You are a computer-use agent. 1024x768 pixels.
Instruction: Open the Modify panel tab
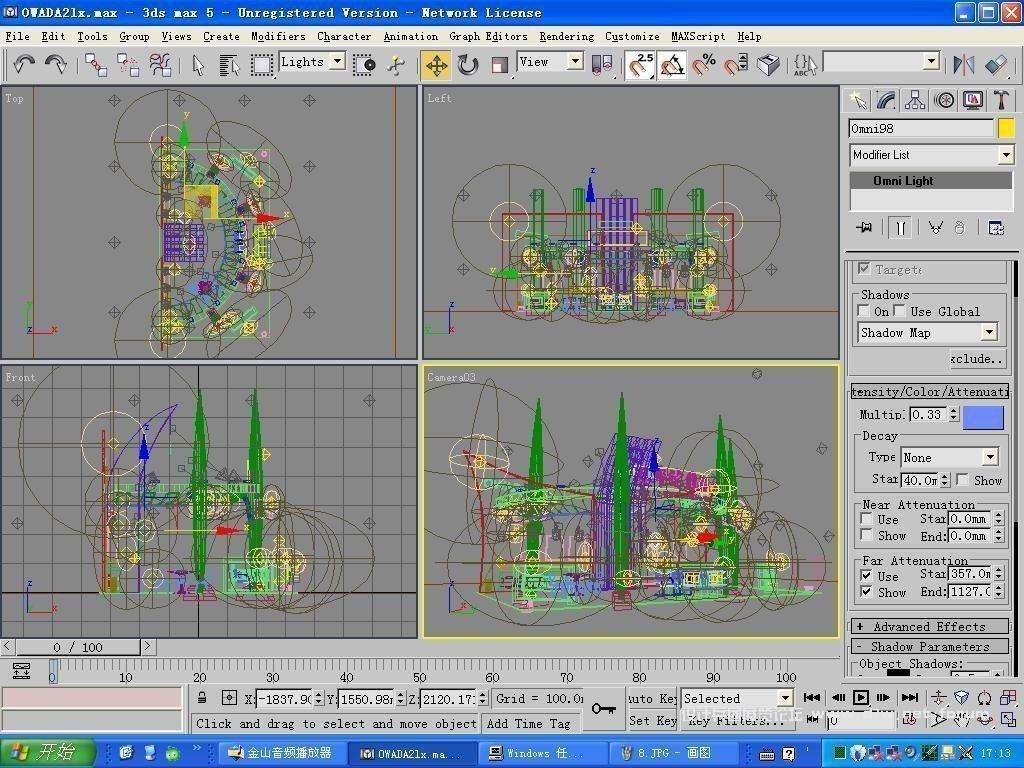pos(886,100)
